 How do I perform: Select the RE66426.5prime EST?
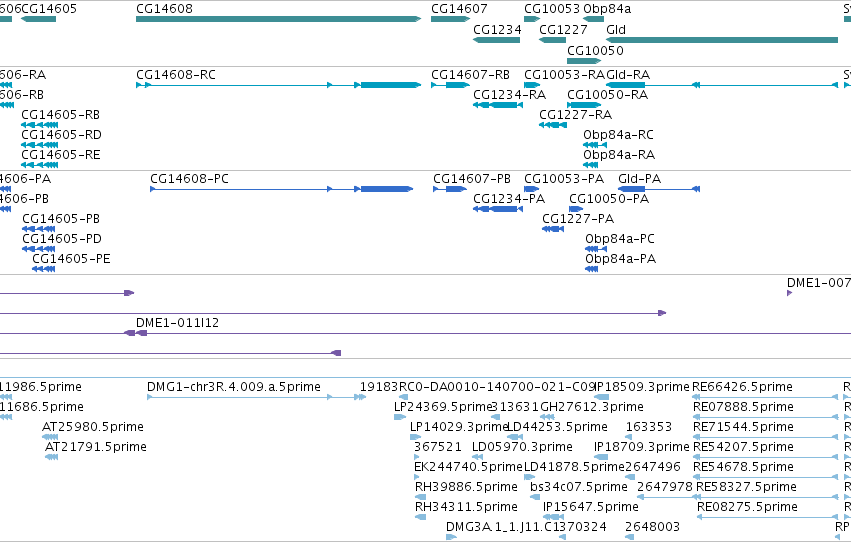[765, 398]
